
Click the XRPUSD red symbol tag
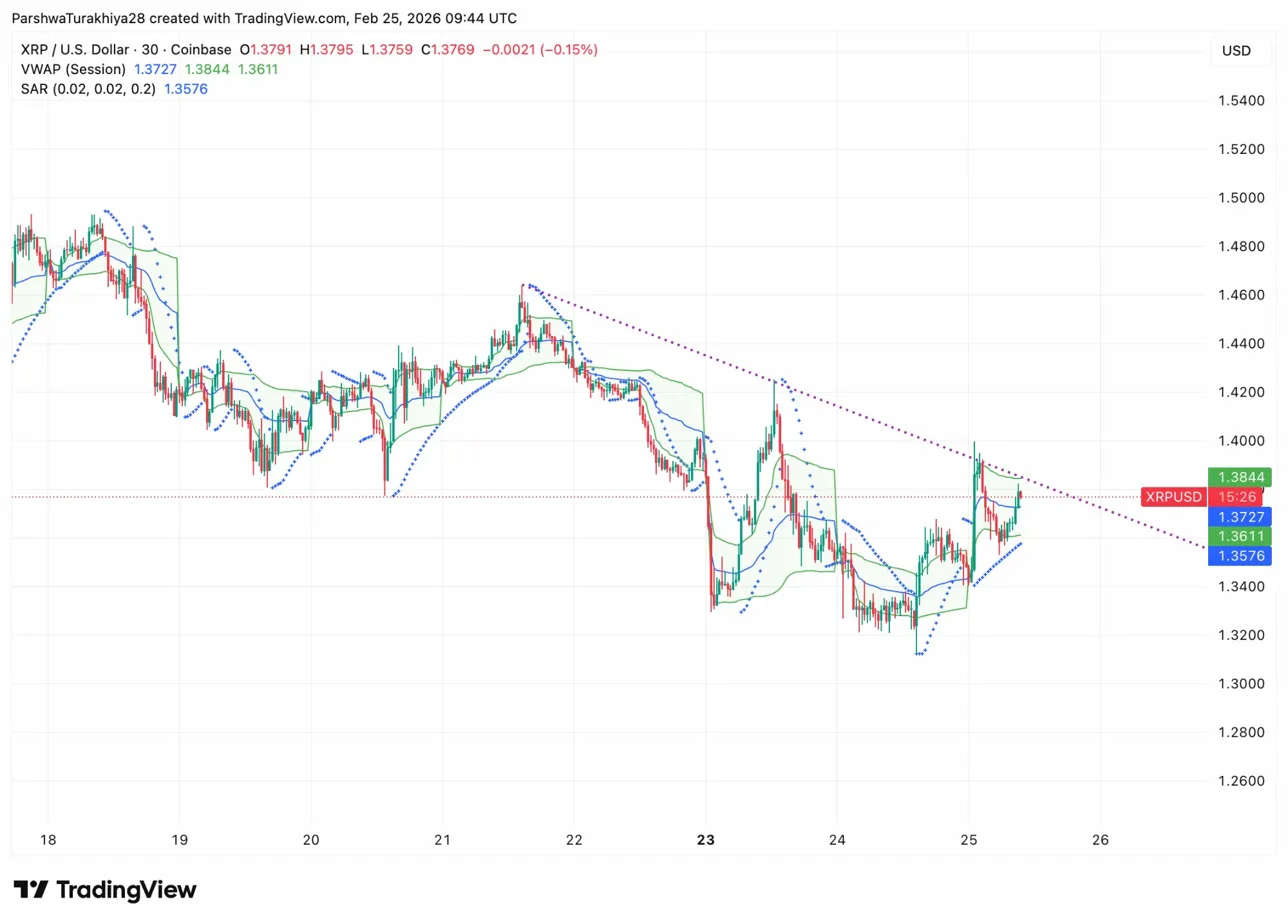(1173, 496)
